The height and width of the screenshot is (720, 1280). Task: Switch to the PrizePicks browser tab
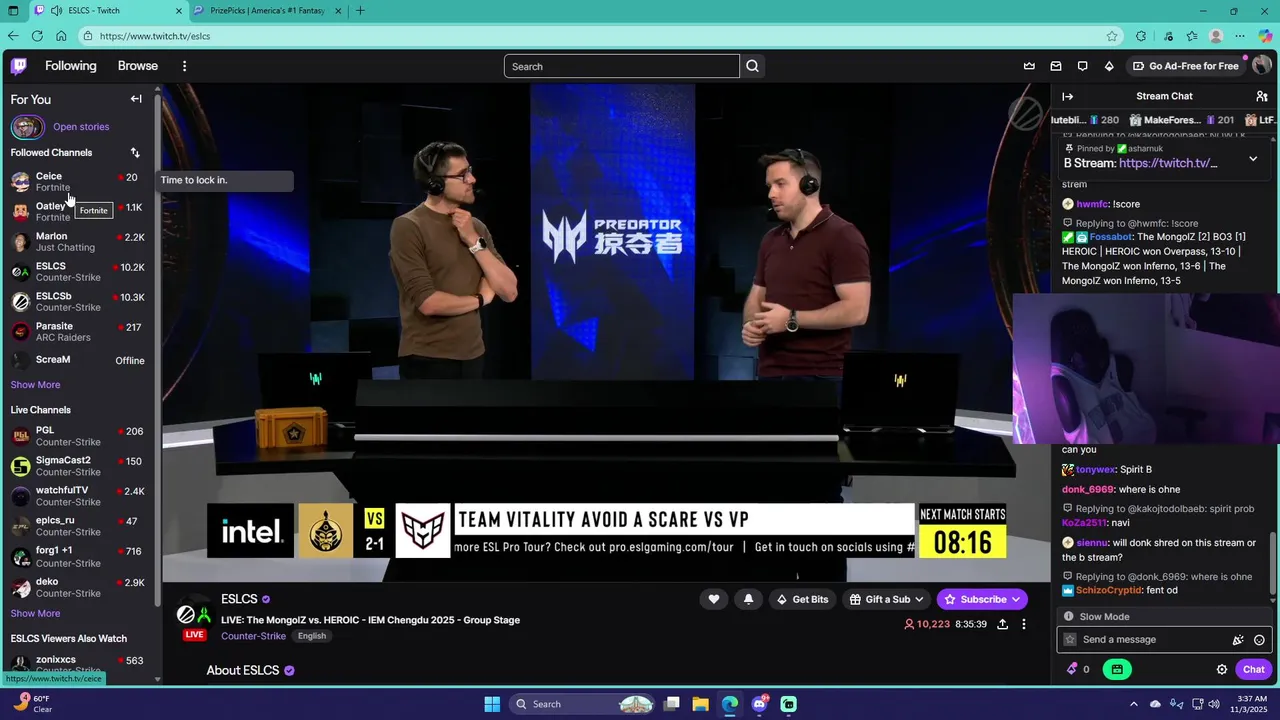(x=268, y=11)
